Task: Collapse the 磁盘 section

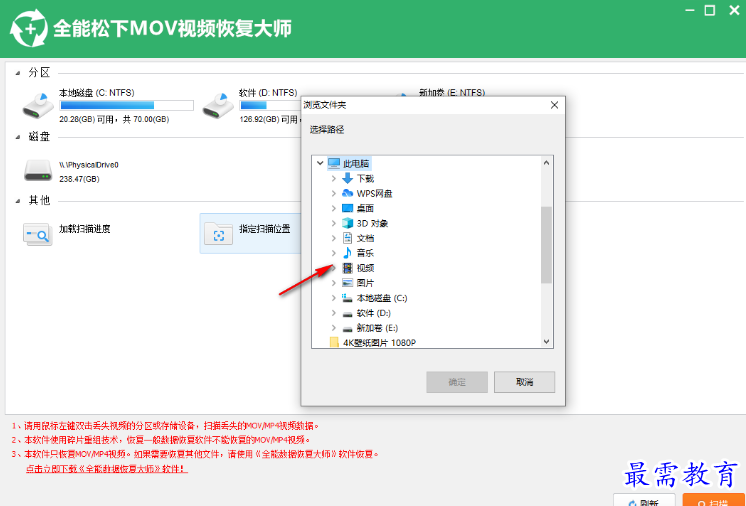Action: coord(18,137)
